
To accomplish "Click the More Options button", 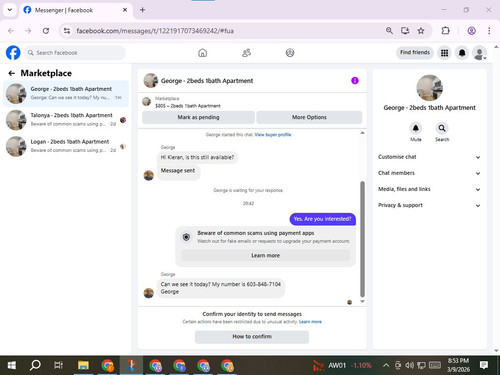I will [309, 117].
